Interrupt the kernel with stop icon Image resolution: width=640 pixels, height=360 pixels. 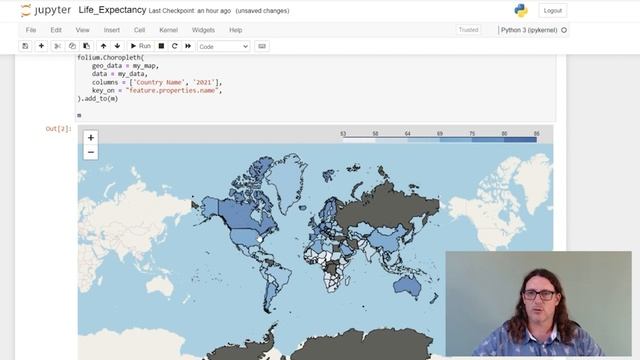click(x=161, y=46)
